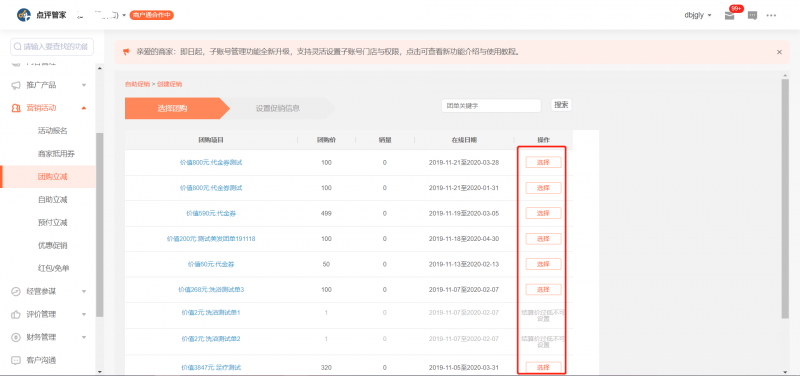Click the 设置促销信息 step tab
800x376 pixels.
point(278,108)
